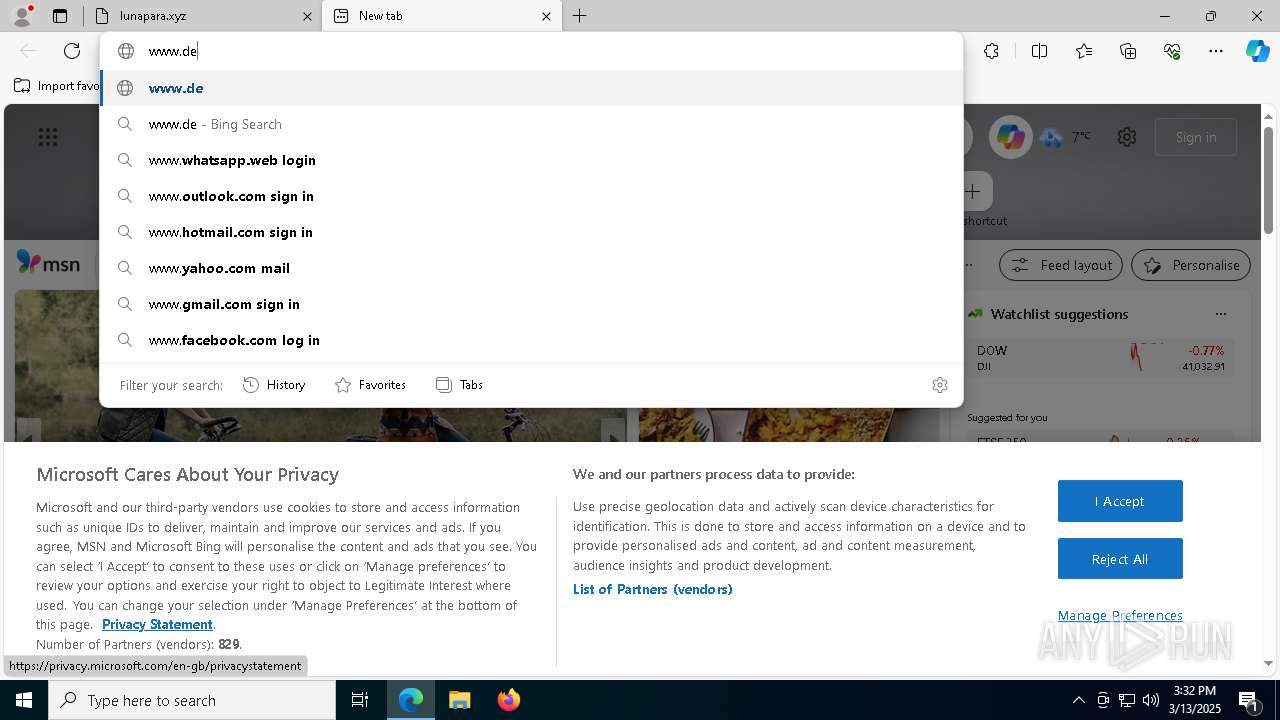The height and width of the screenshot is (720, 1280).
Task: Open the tab actions menu icon
Action: point(60,16)
